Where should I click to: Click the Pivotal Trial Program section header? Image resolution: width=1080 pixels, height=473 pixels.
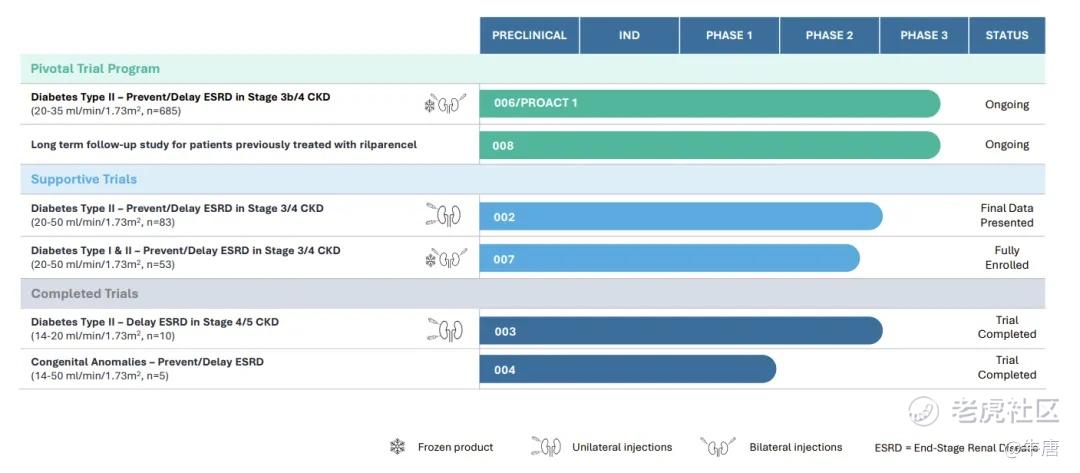click(x=95, y=69)
